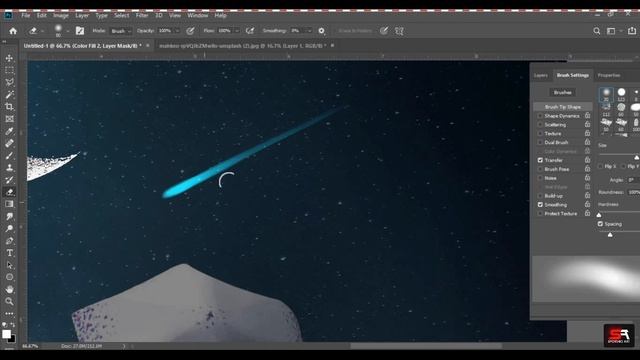Image resolution: width=640 pixels, height=360 pixels.
Task: Select the Hand tool
Action: (x=9, y=289)
